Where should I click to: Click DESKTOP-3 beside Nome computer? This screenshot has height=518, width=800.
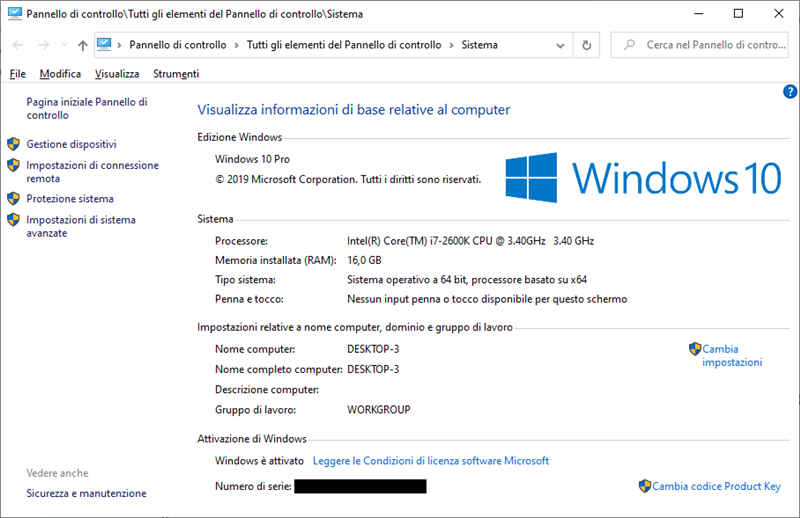pos(373,349)
